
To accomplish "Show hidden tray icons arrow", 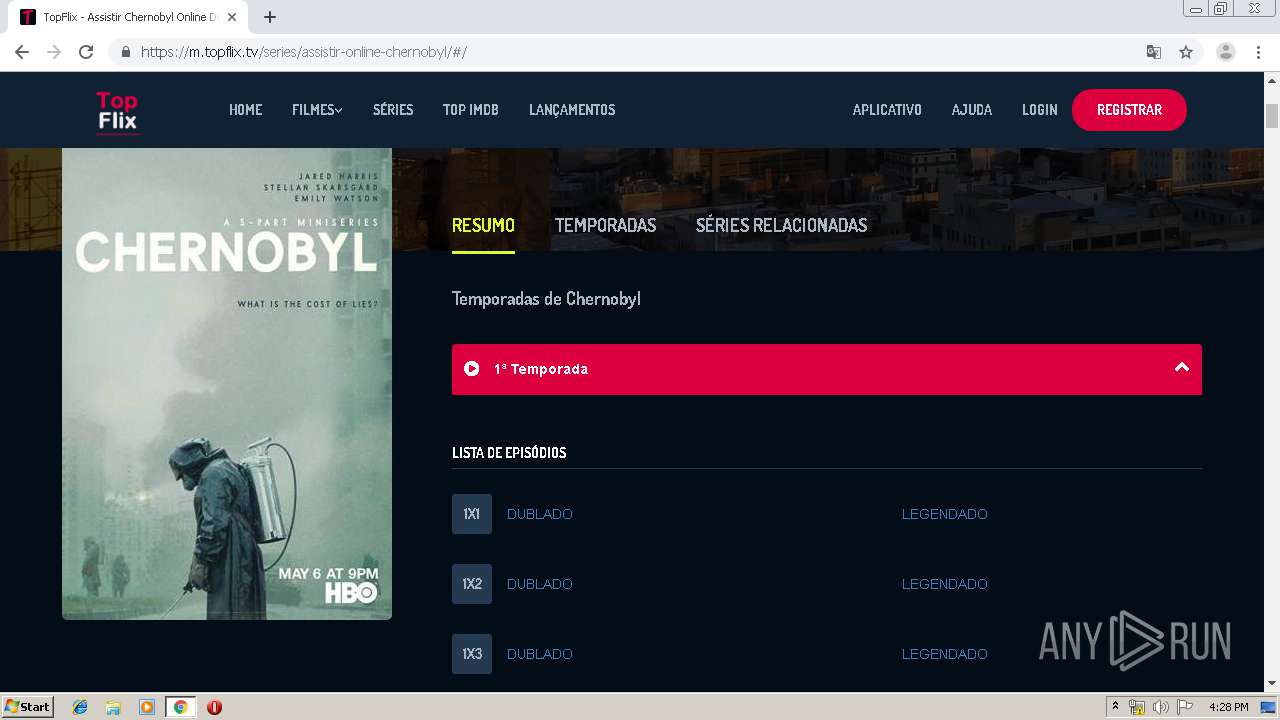I will [1115, 707].
